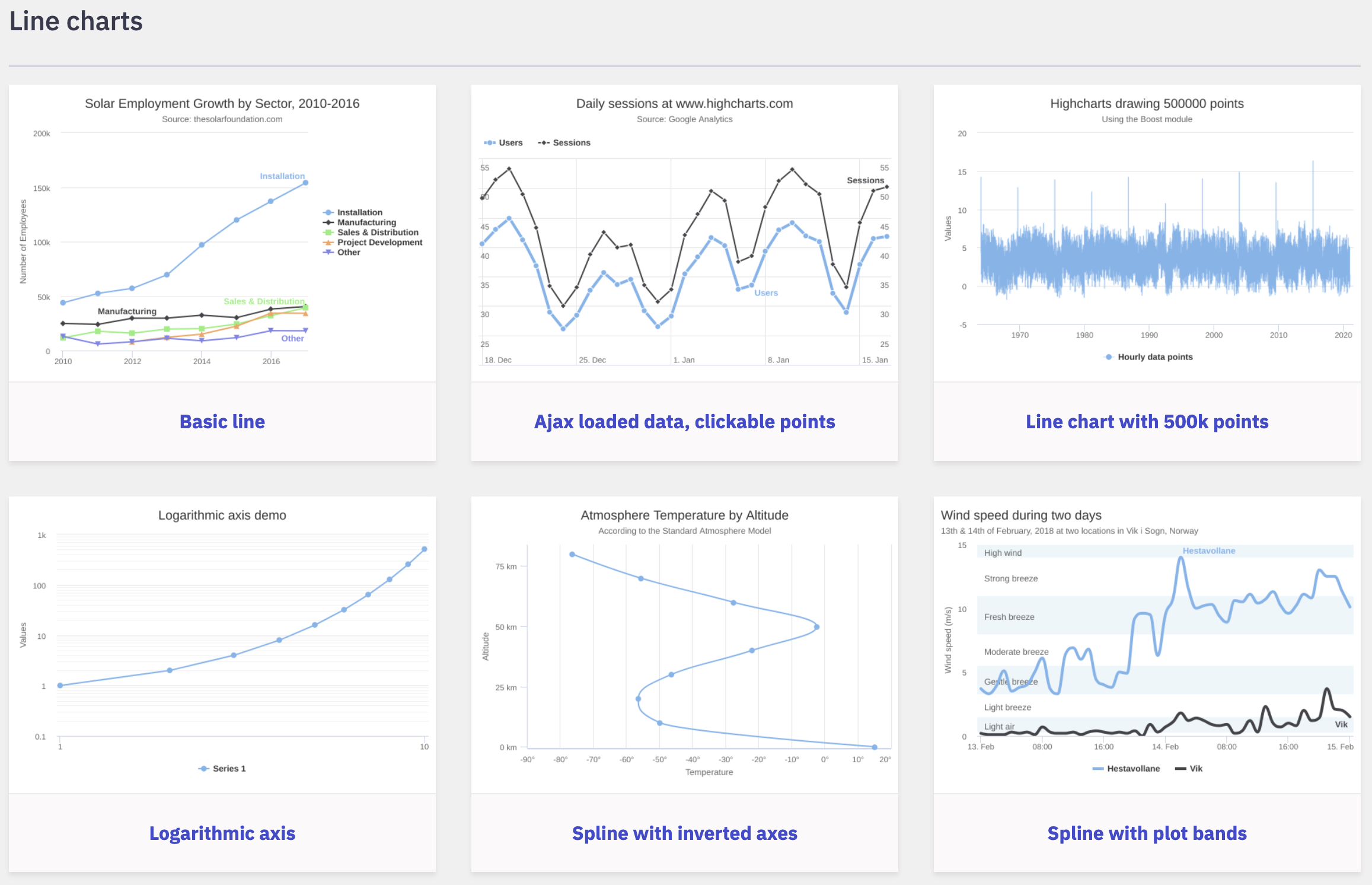Click the Atmosphere Temperature by Altitude chart title

(684, 515)
